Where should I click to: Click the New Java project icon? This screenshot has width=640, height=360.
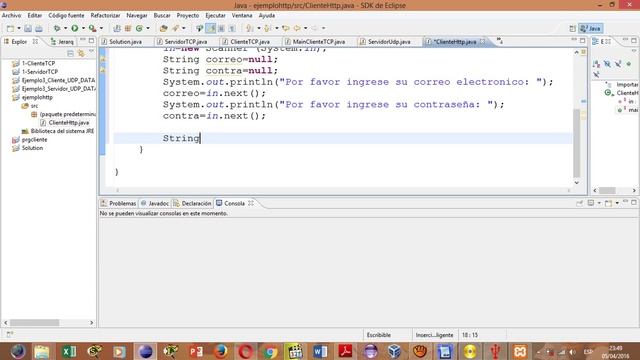pyautogui.click(x=117, y=28)
